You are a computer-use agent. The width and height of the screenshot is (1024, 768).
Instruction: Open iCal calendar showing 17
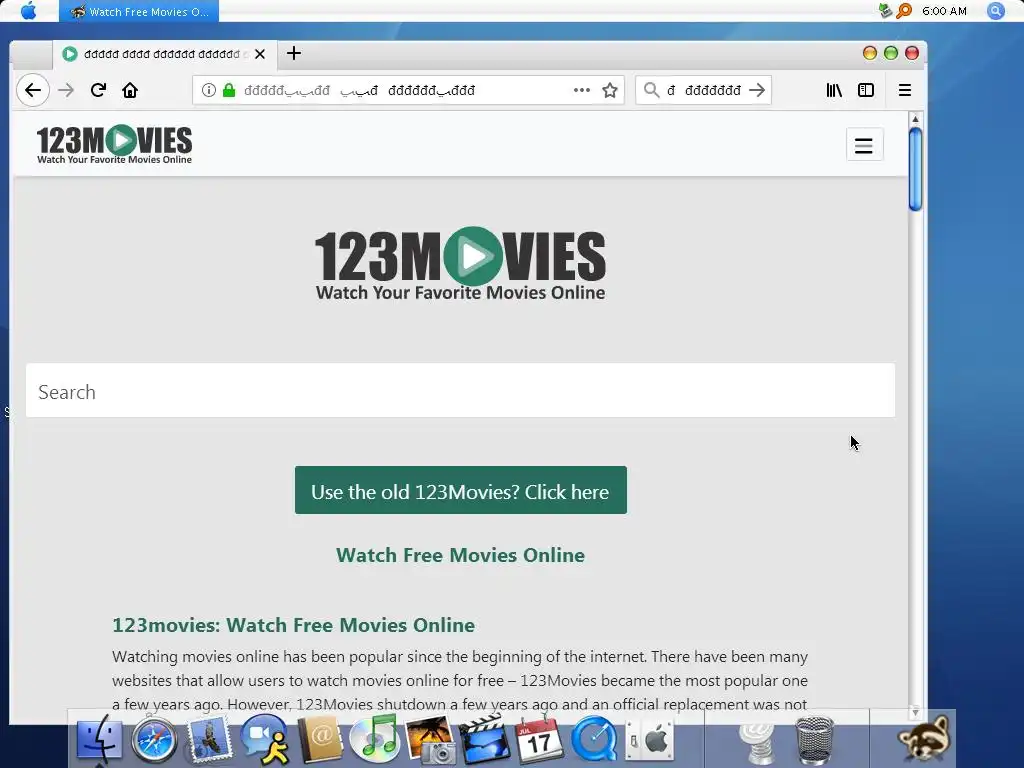click(538, 741)
